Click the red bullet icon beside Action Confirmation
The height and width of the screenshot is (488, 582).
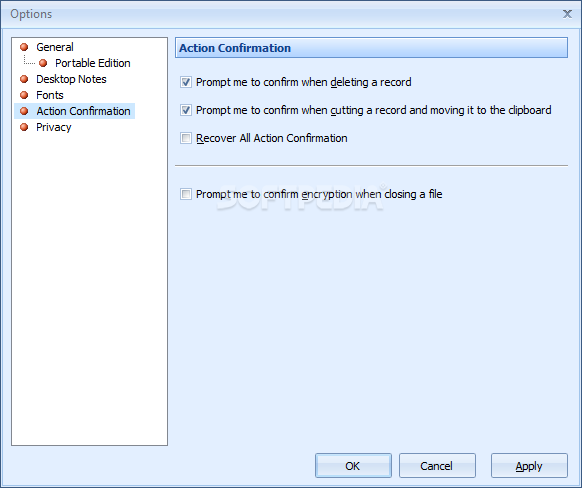pyautogui.click(x=24, y=111)
